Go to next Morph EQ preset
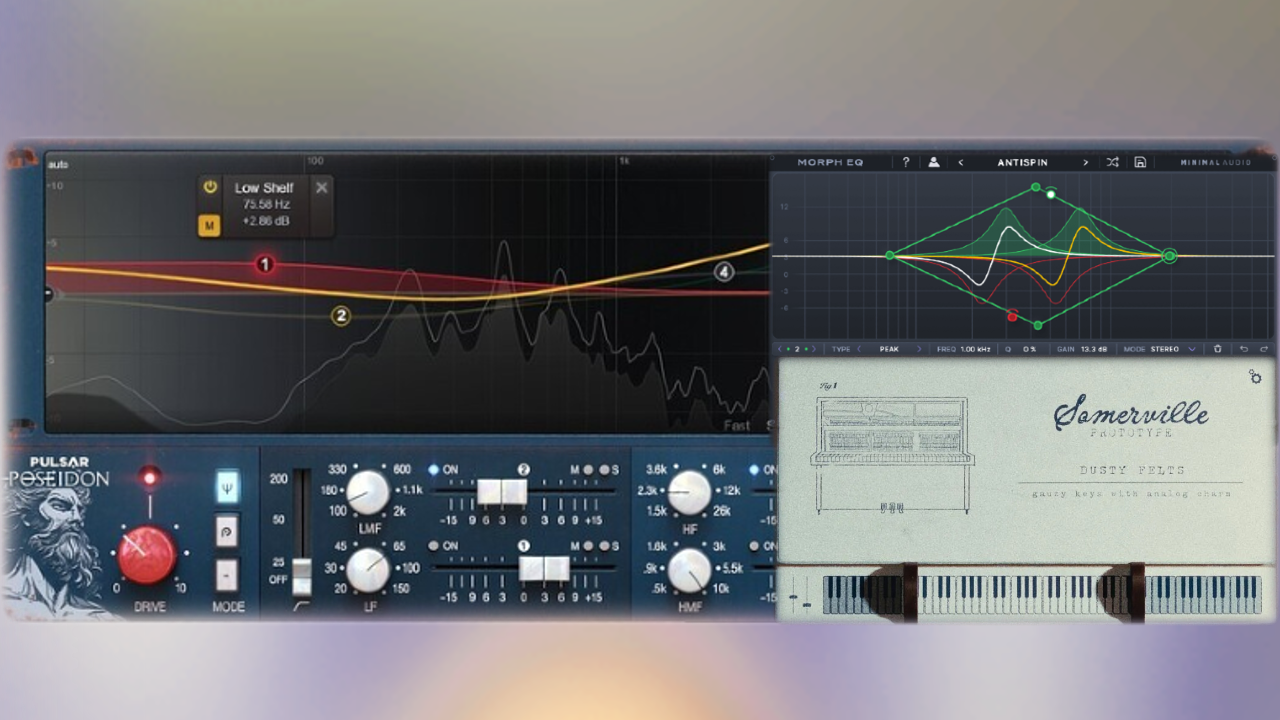This screenshot has height=720, width=1280. (1085, 162)
